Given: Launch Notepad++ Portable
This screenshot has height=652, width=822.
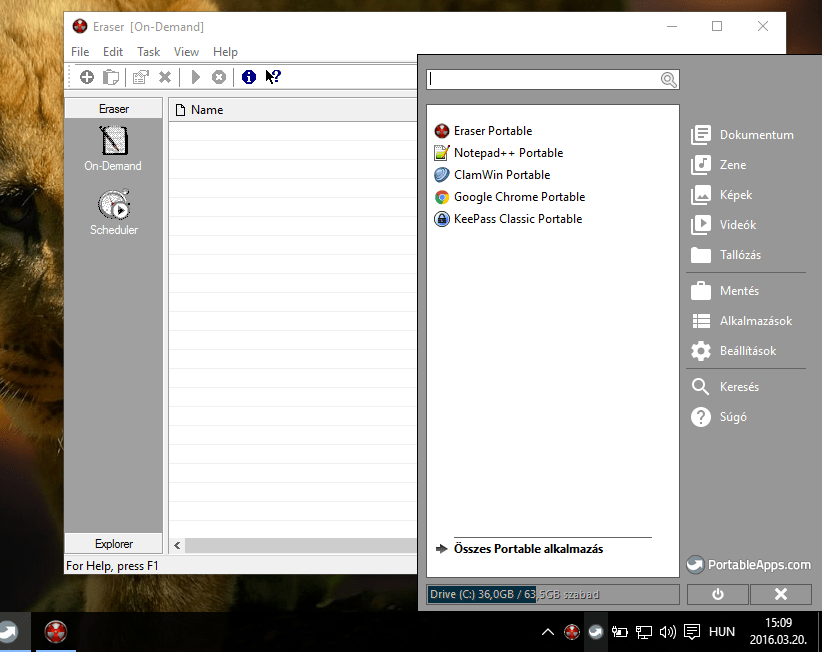Looking at the screenshot, I should pos(499,153).
